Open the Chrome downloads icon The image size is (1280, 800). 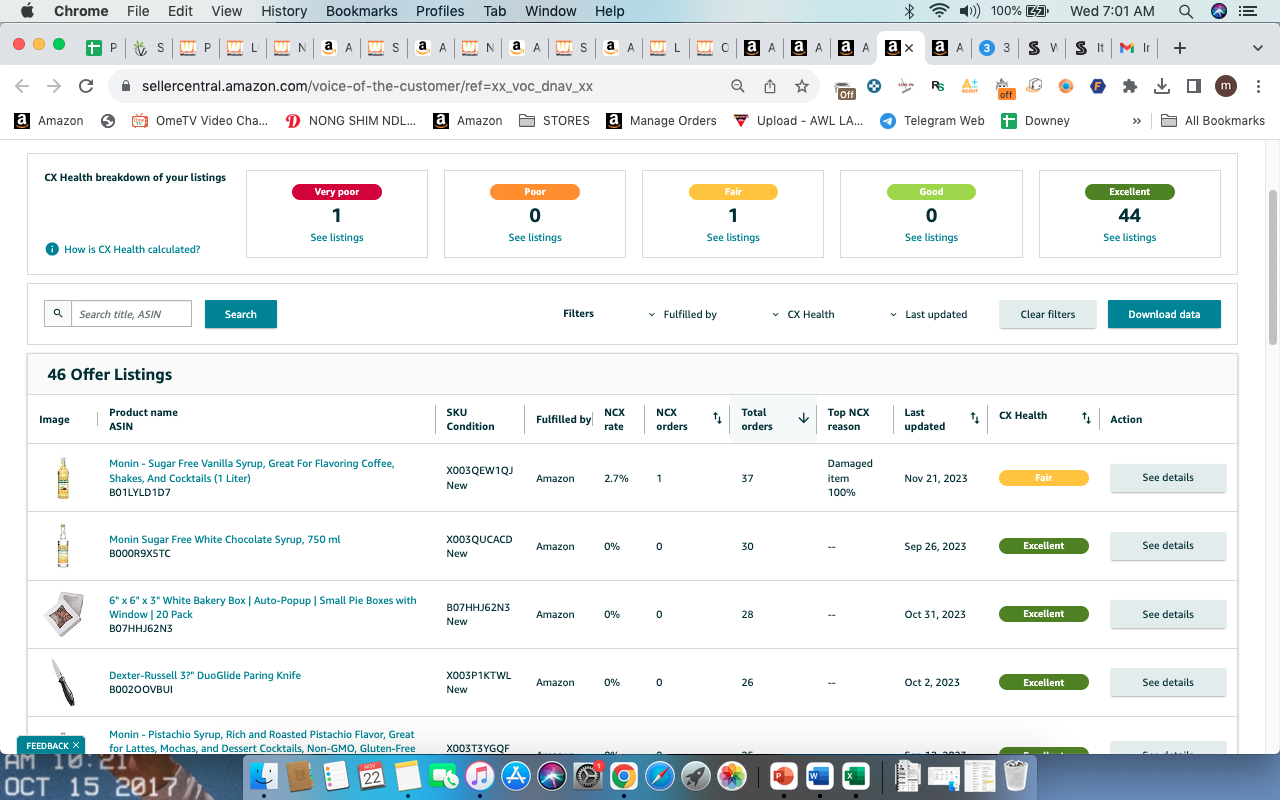pyautogui.click(x=1162, y=86)
